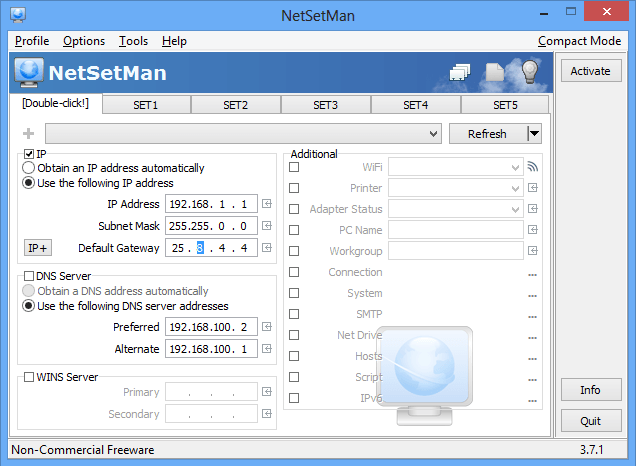636x466 pixels.
Task: Switch to the SET1 tab
Action: point(146,105)
